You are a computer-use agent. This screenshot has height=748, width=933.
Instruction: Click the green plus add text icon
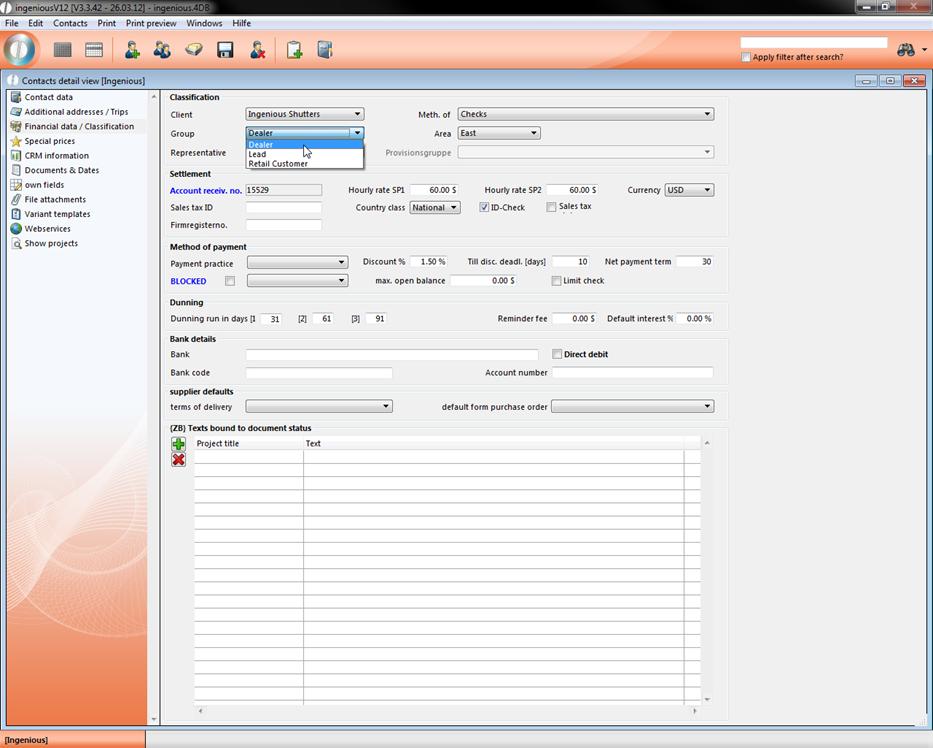(178, 444)
